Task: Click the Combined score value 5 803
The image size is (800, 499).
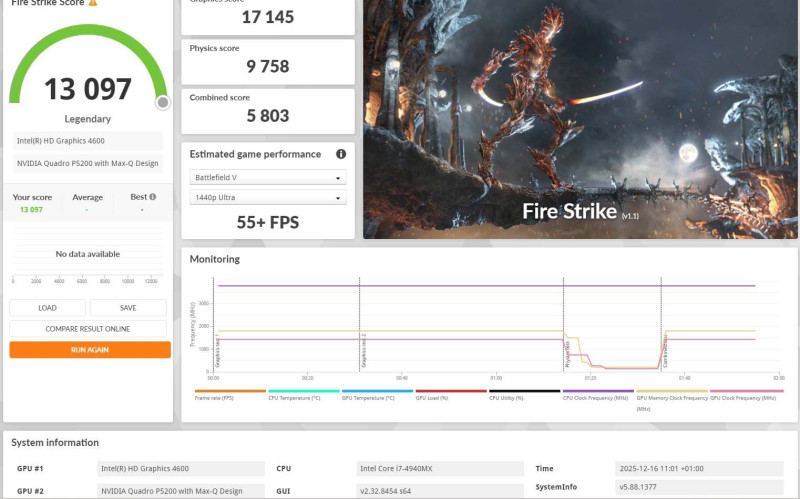Action: 268,116
